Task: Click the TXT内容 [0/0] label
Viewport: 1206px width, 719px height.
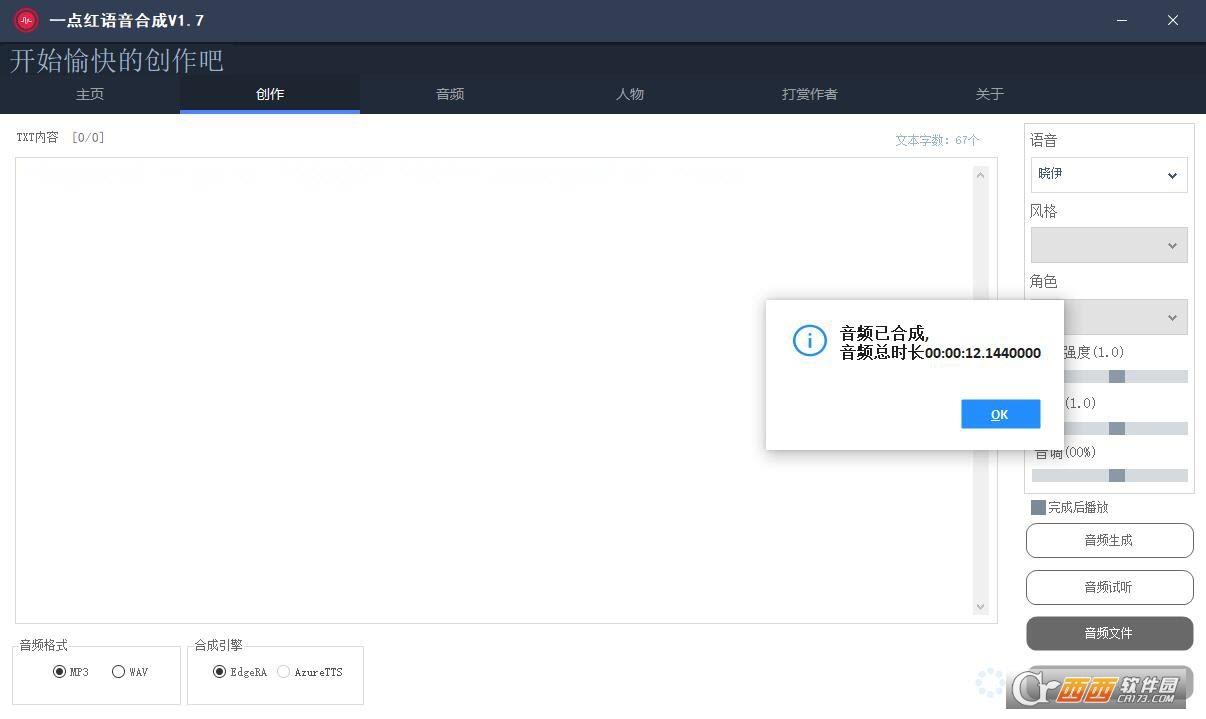Action: coord(60,137)
